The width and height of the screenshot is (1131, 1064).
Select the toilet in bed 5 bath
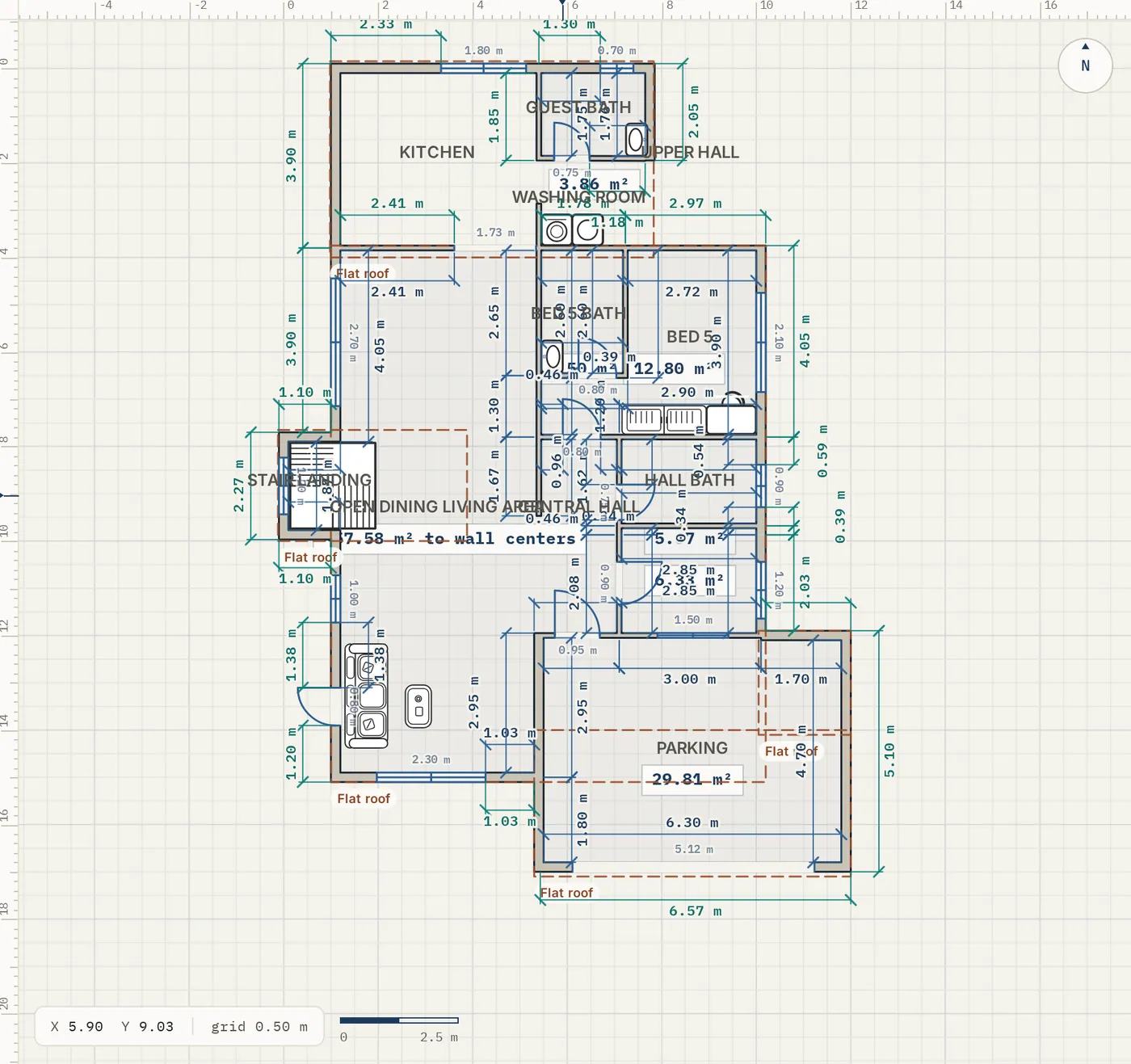tap(553, 355)
